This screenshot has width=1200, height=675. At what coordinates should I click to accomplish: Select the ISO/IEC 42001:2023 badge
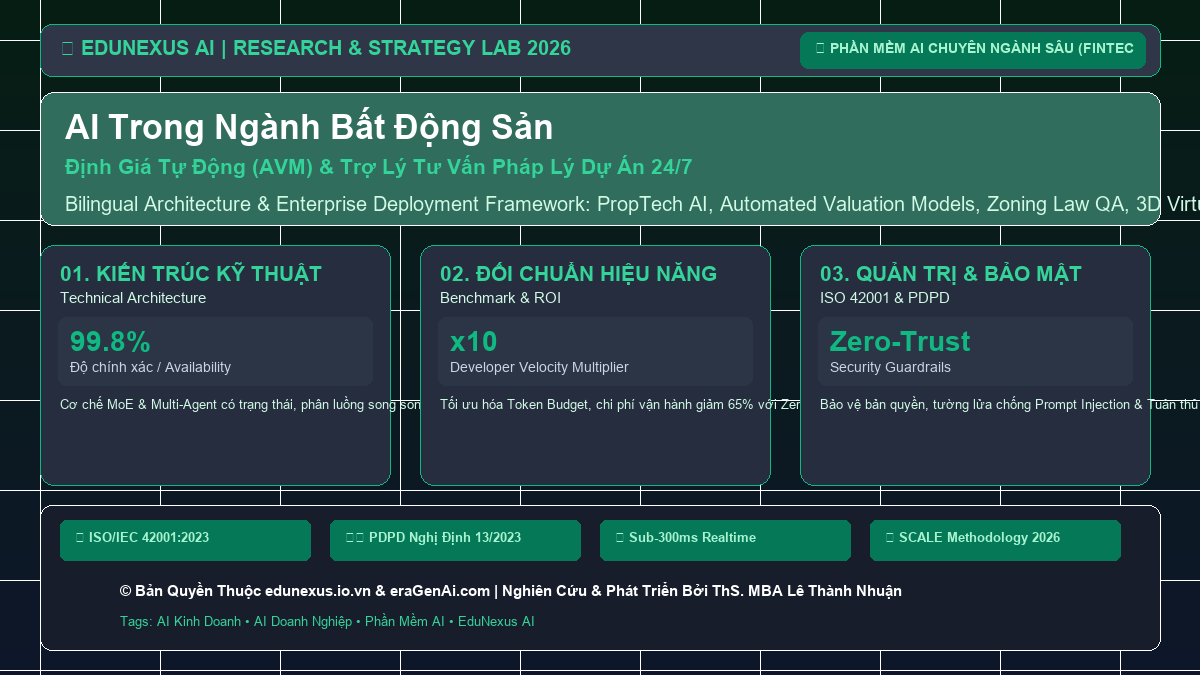click(x=186, y=540)
